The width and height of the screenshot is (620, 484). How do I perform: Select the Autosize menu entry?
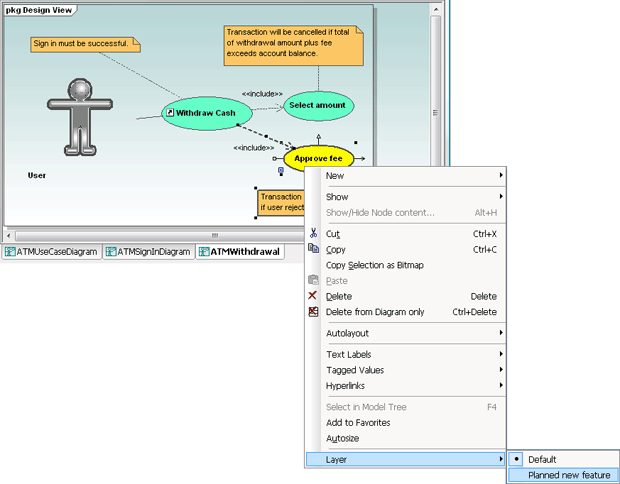click(x=343, y=438)
